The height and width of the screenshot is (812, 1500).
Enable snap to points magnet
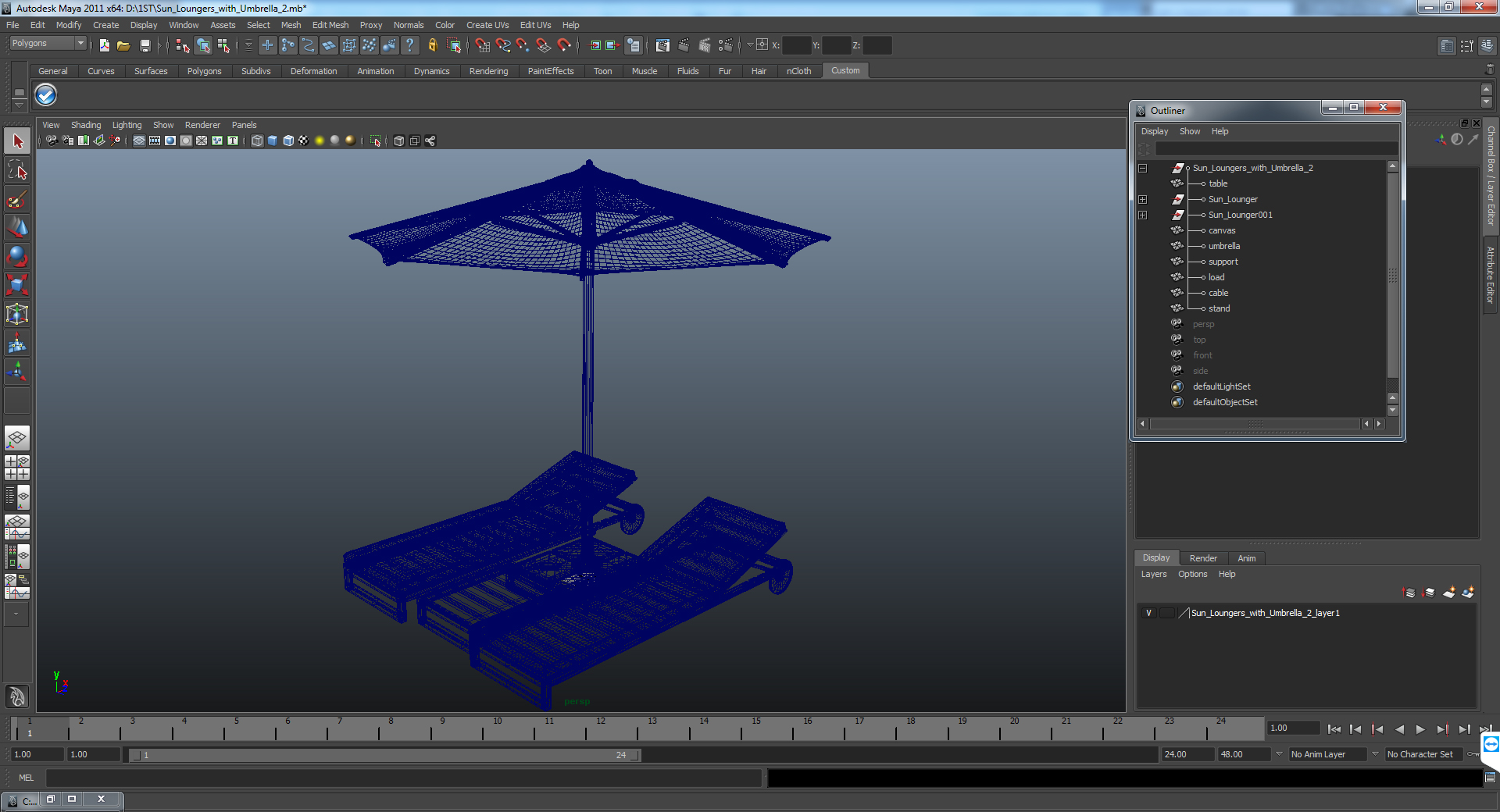[523, 45]
